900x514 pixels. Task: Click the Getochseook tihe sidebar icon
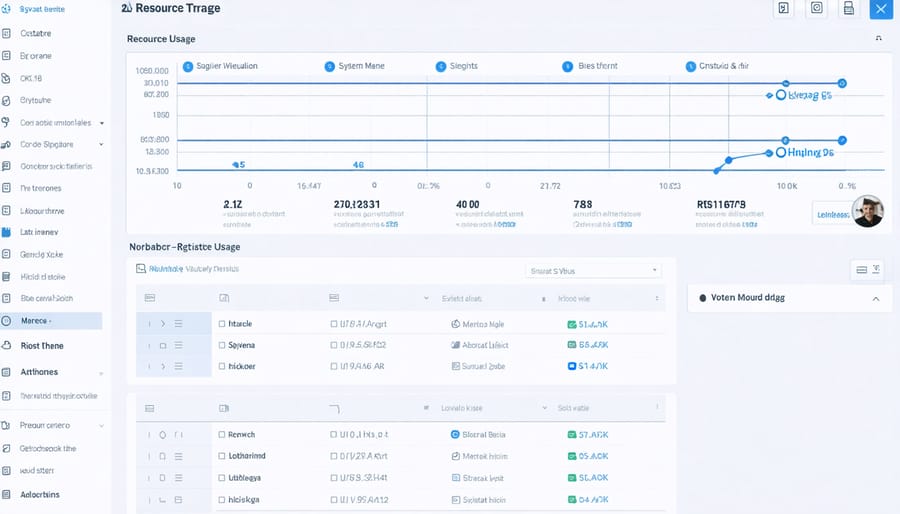[x=6, y=449]
